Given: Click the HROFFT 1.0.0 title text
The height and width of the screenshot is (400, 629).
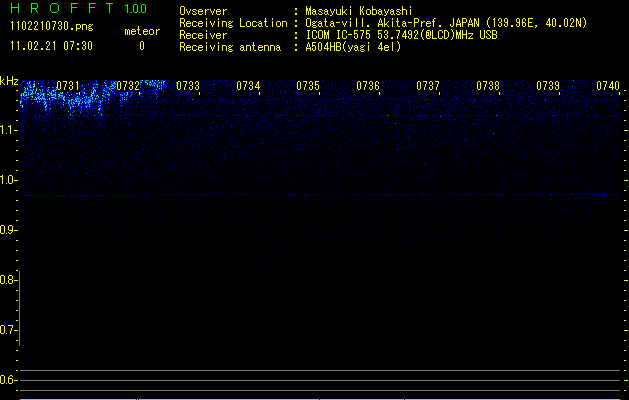Looking at the screenshot, I should (x=79, y=8).
